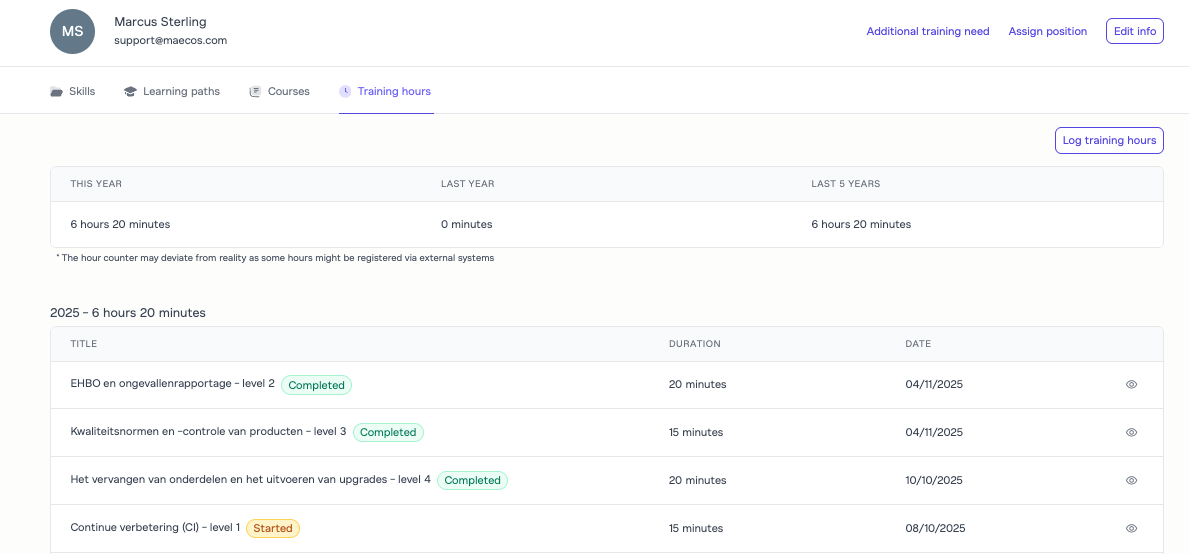View details of Kwaliteitsnormen level 3 entry
Screen dimensions: 1189x554
[x=1131, y=432]
